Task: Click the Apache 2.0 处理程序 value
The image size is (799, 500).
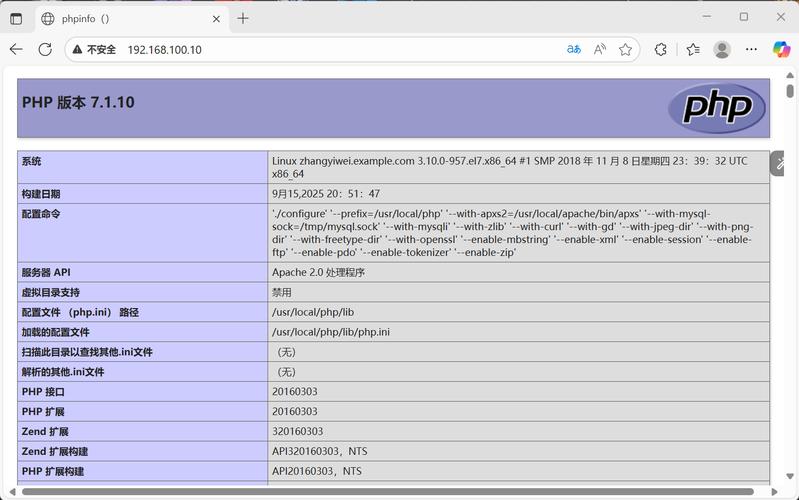Action: click(x=318, y=273)
